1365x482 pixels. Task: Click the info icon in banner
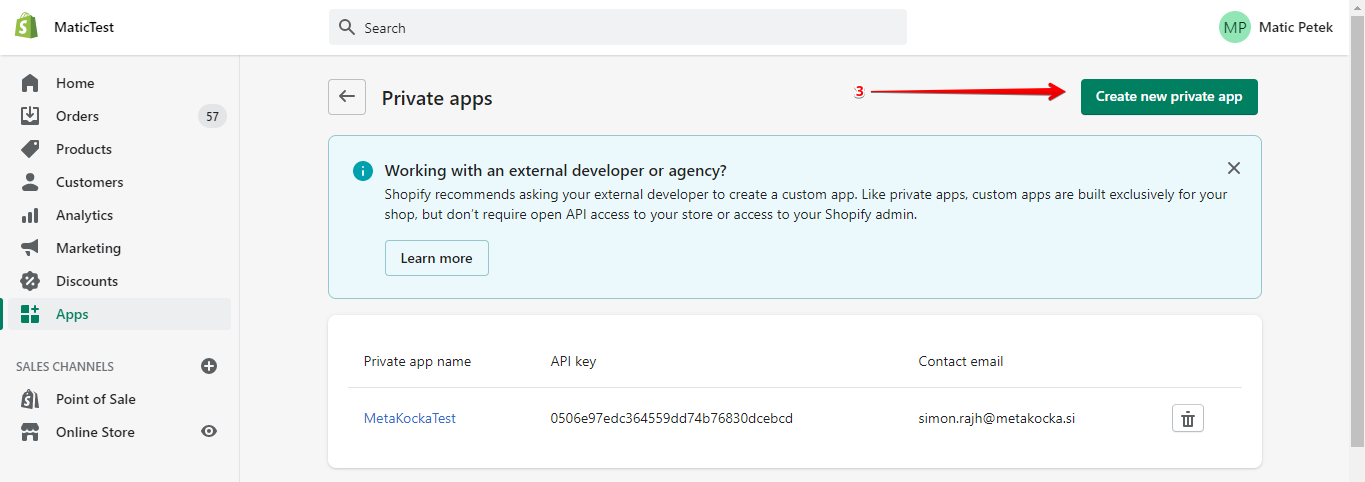pos(363,171)
